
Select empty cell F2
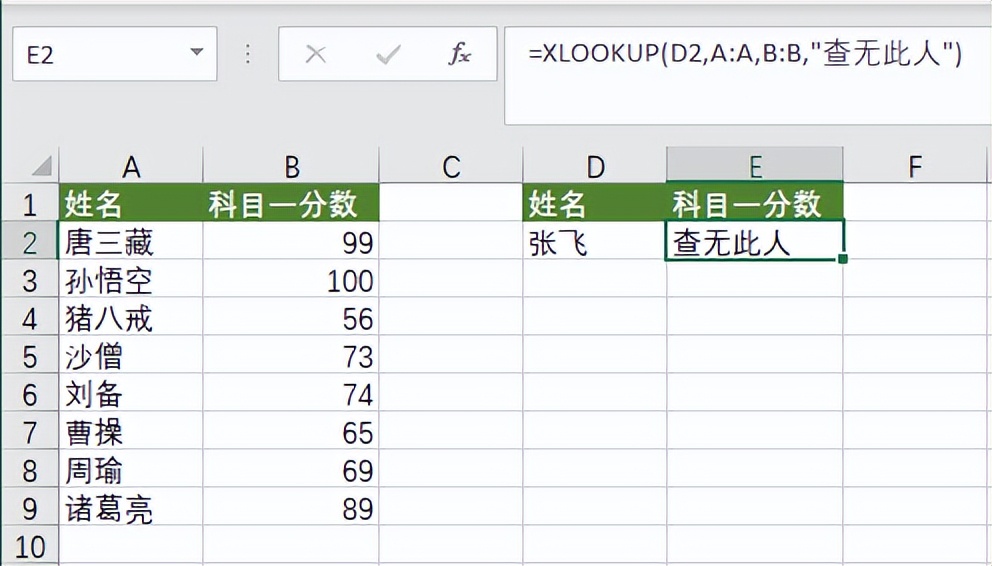tap(915, 241)
